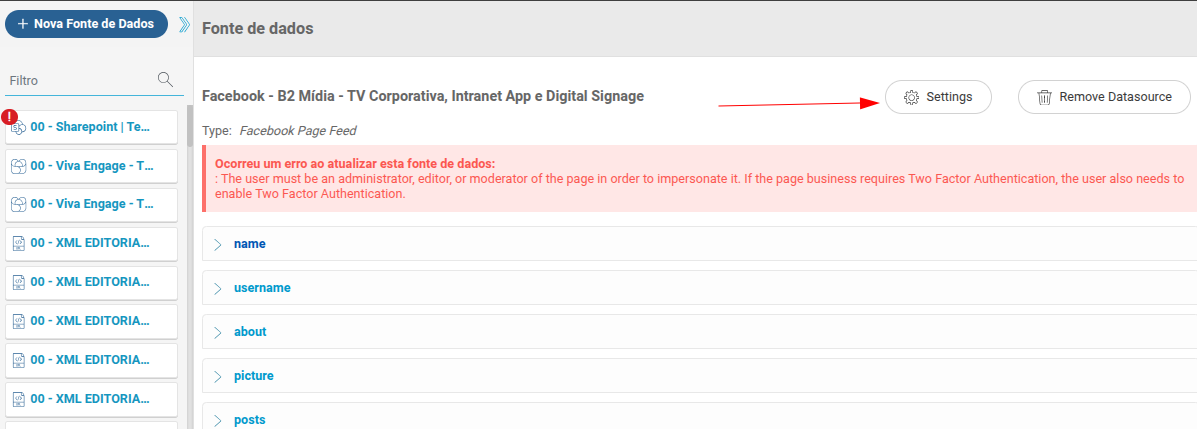Screen dimensions: 1197x429
Task: Click the Sharepoint datasource icon with error badge
Action: click(19, 127)
